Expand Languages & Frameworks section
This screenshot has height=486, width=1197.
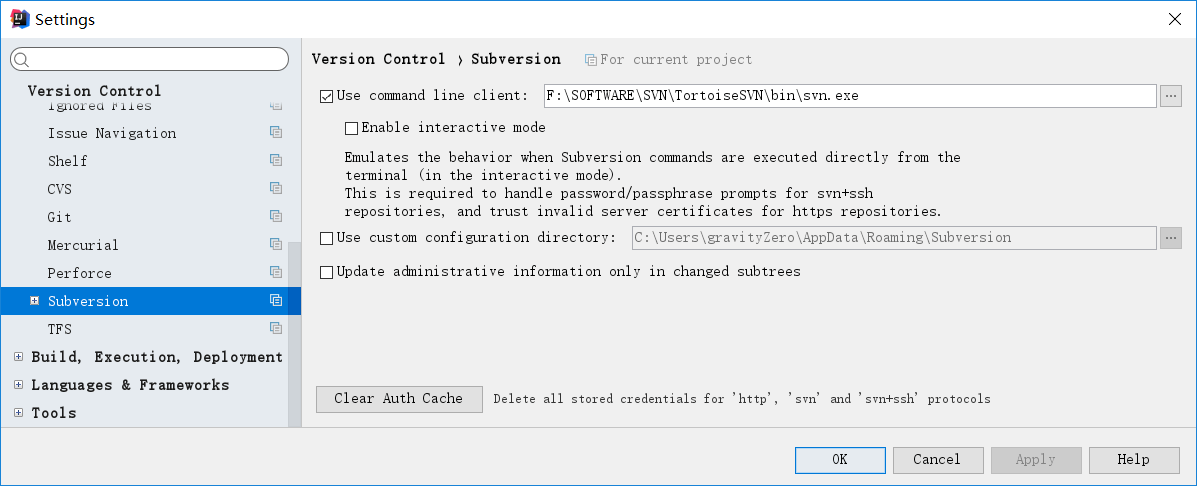coord(18,385)
